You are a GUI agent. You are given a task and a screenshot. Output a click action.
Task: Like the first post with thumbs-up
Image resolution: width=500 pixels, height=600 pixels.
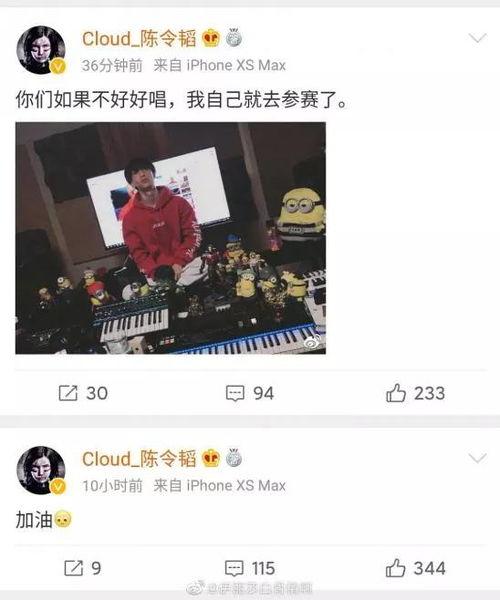[x=396, y=393]
